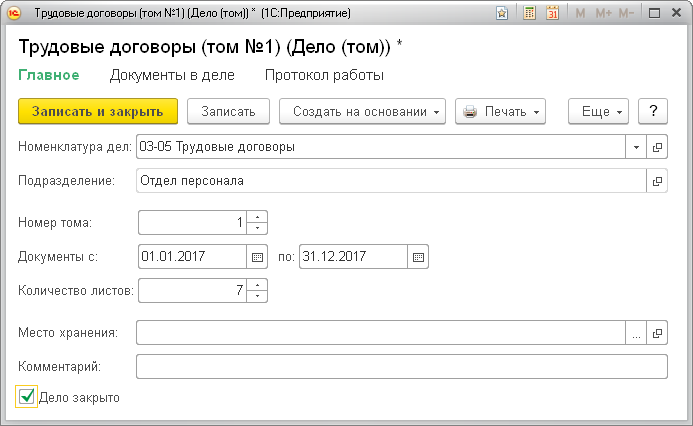Click the Подразделение field Отдел персонала
This screenshot has height=426, width=693.
pyautogui.click(x=391, y=181)
